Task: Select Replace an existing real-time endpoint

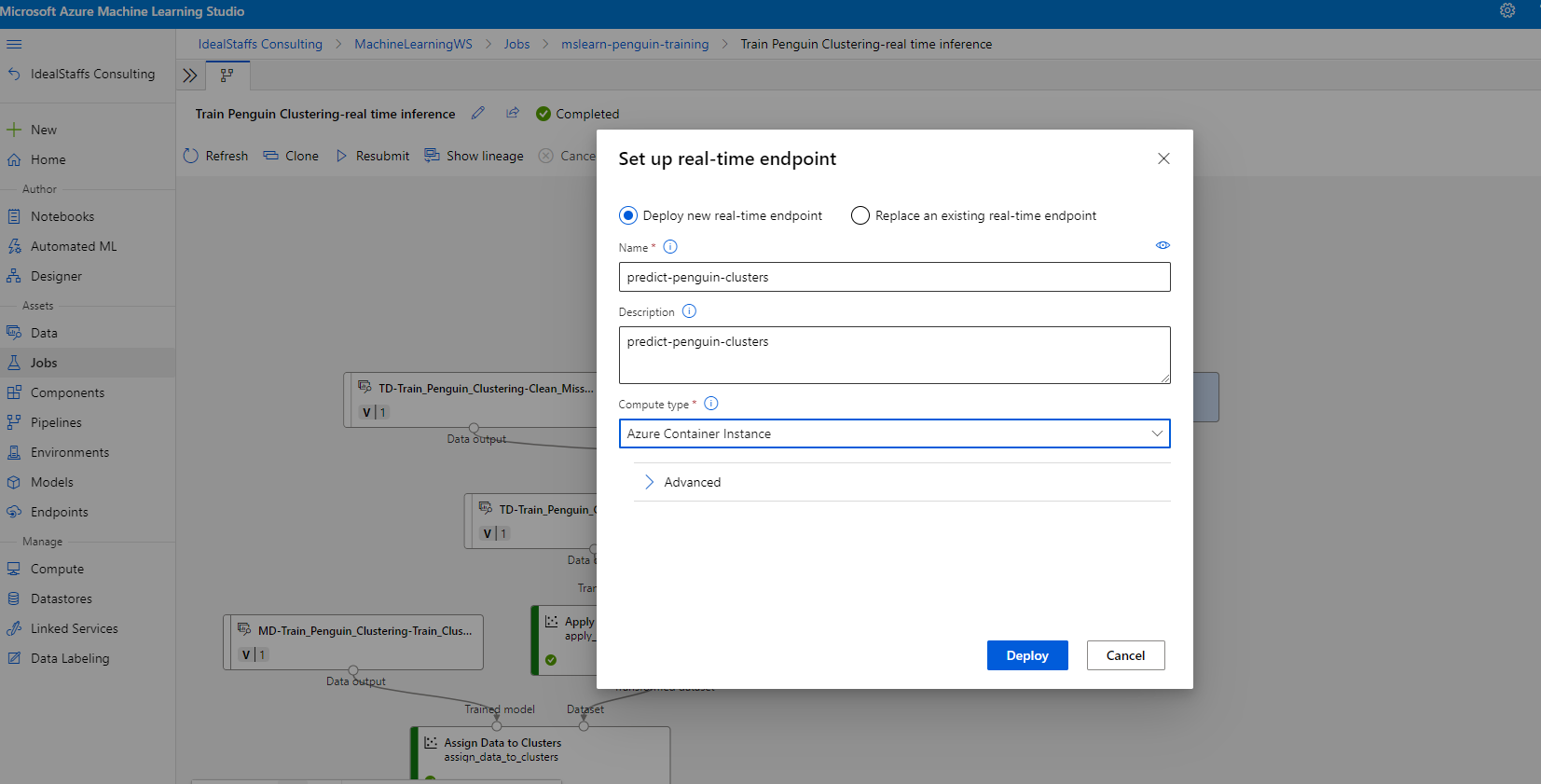Action: click(860, 215)
